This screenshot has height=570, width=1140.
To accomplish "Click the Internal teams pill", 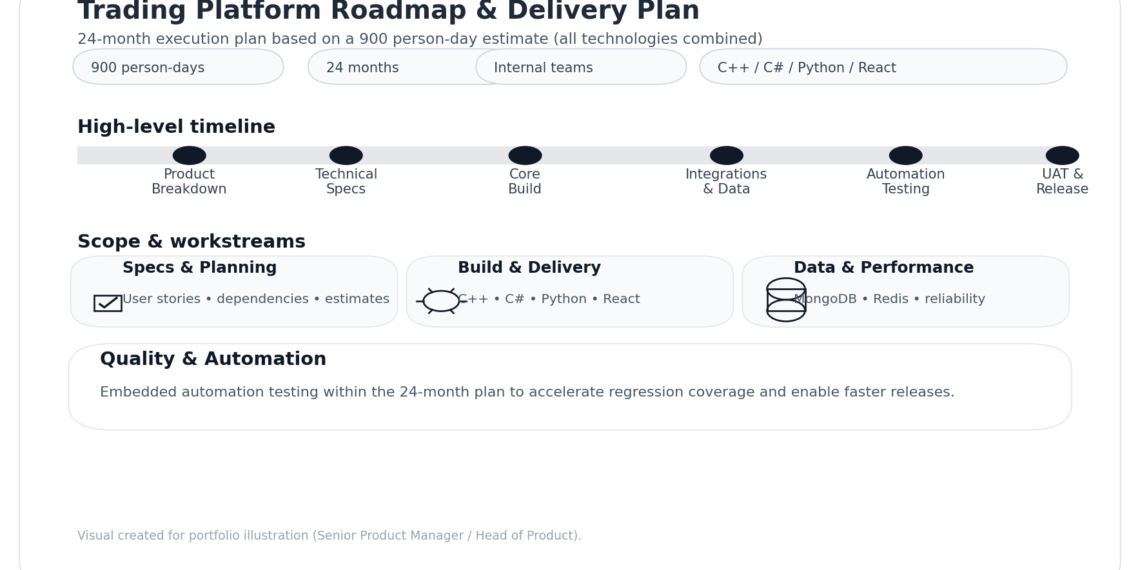I will coord(581,67).
